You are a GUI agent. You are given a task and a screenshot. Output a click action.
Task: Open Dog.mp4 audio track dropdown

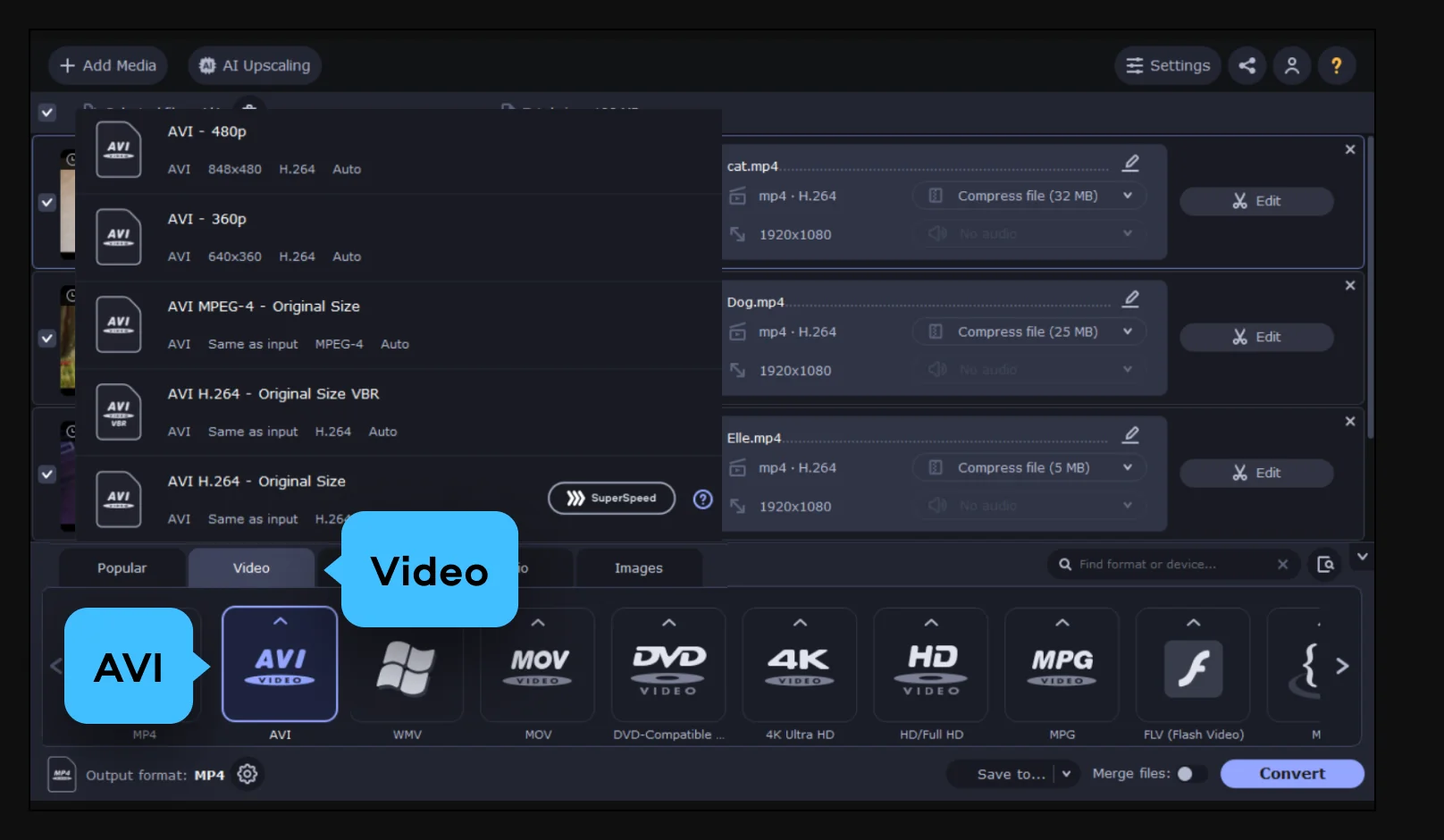[x=1029, y=369]
